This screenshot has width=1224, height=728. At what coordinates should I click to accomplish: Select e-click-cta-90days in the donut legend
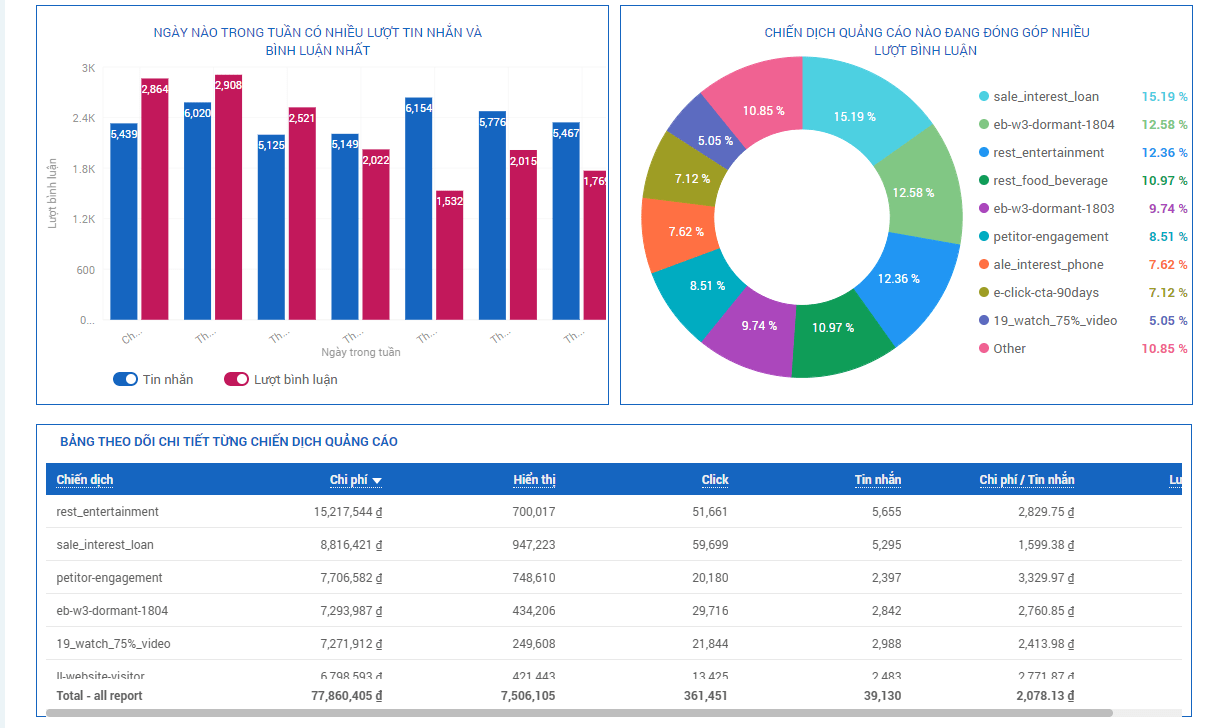[x=1046, y=293]
